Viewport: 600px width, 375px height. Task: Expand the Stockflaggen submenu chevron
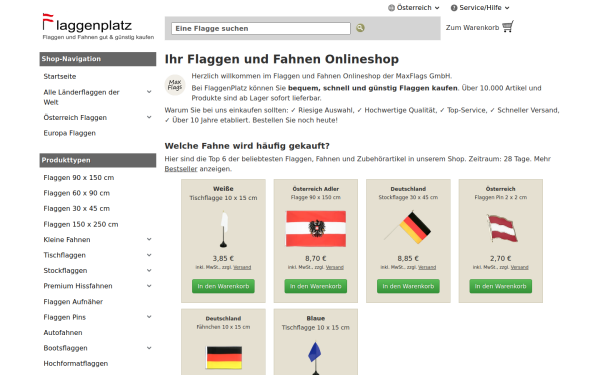[x=149, y=271]
